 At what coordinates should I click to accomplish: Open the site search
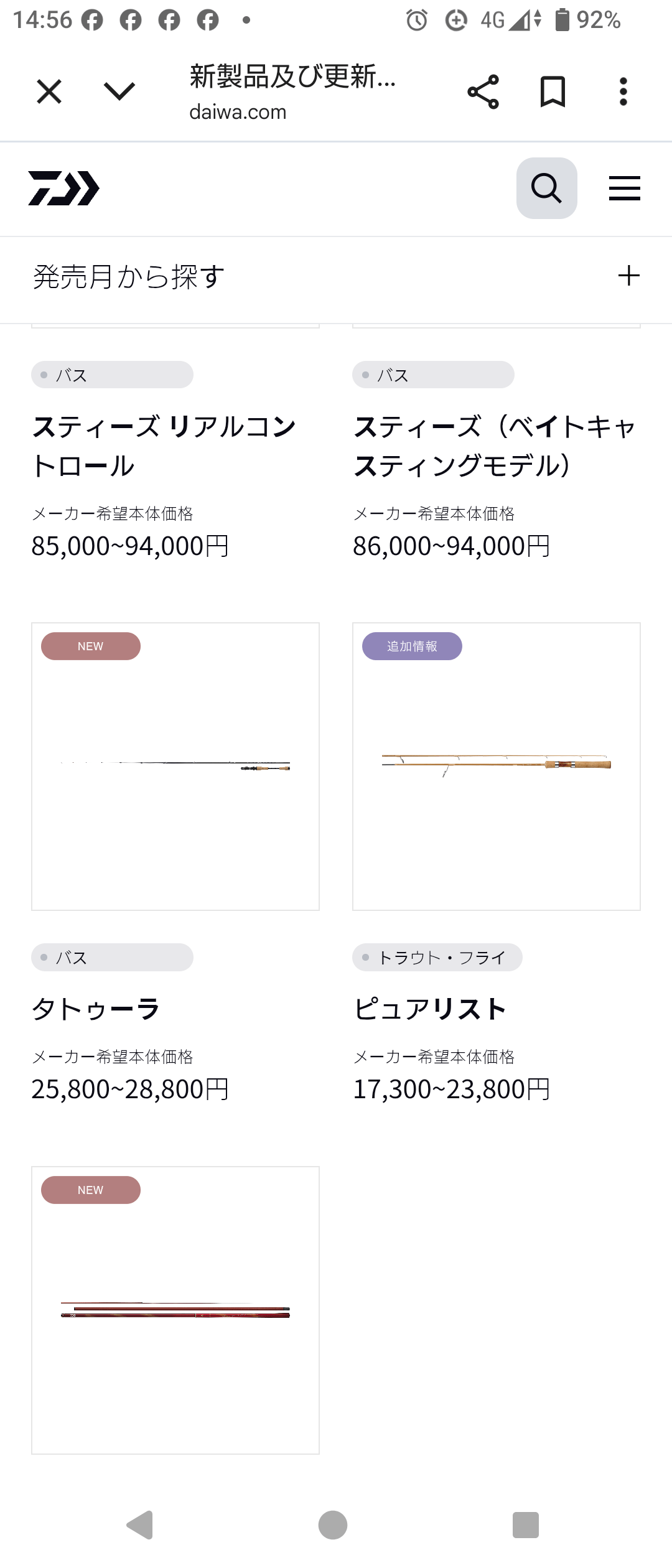click(546, 188)
